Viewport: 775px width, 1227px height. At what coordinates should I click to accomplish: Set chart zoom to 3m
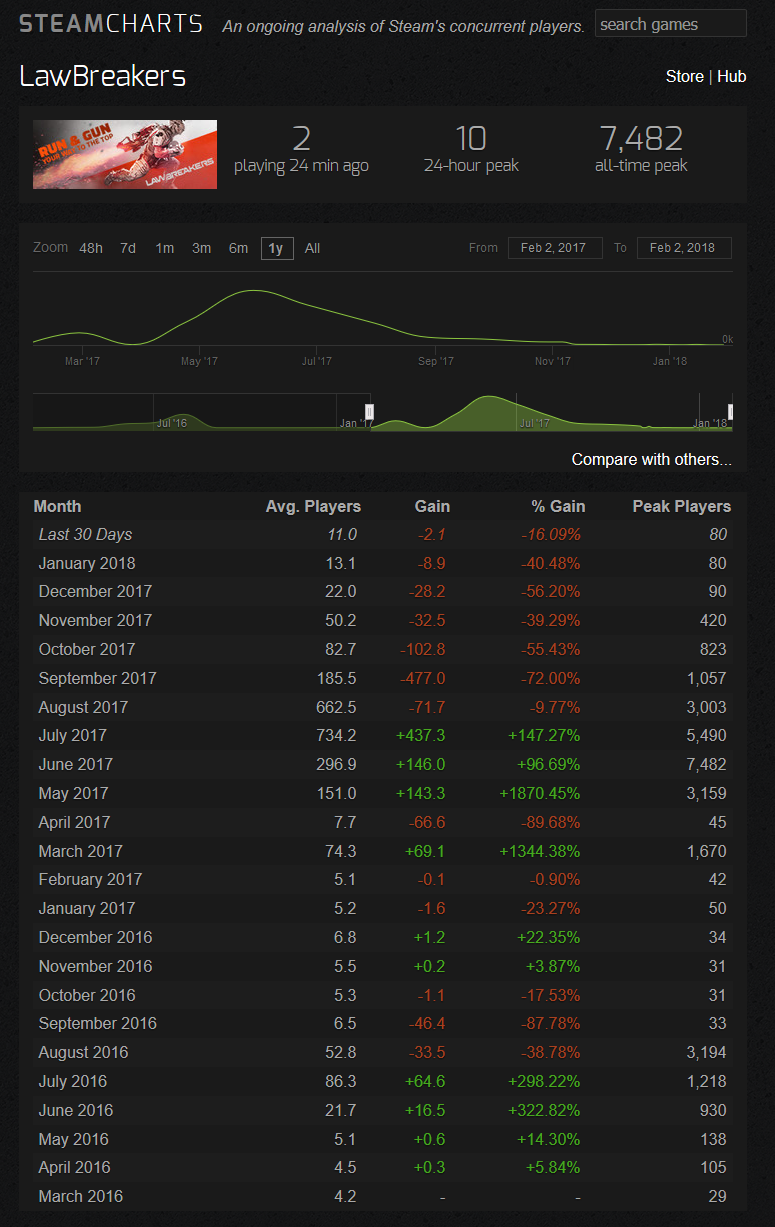202,248
